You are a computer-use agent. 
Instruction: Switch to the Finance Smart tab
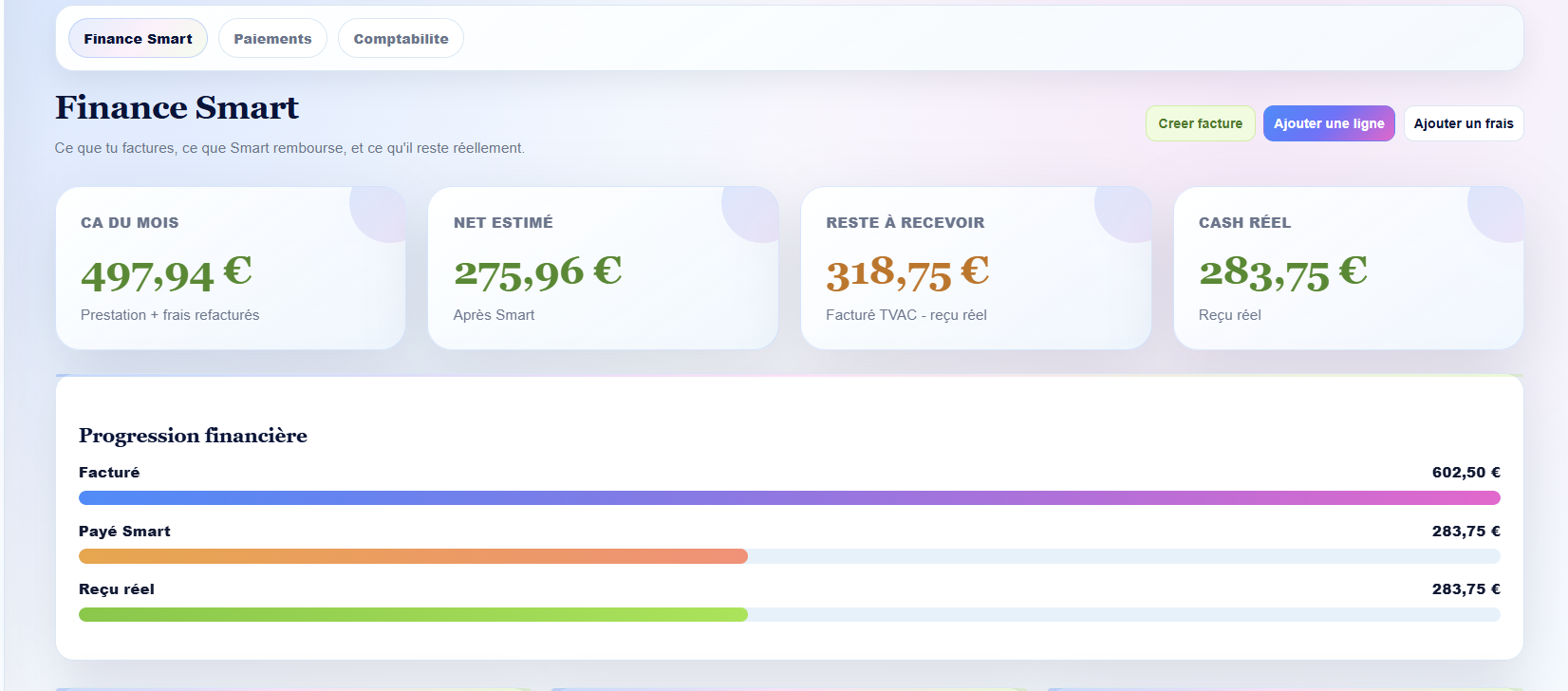[x=138, y=39]
